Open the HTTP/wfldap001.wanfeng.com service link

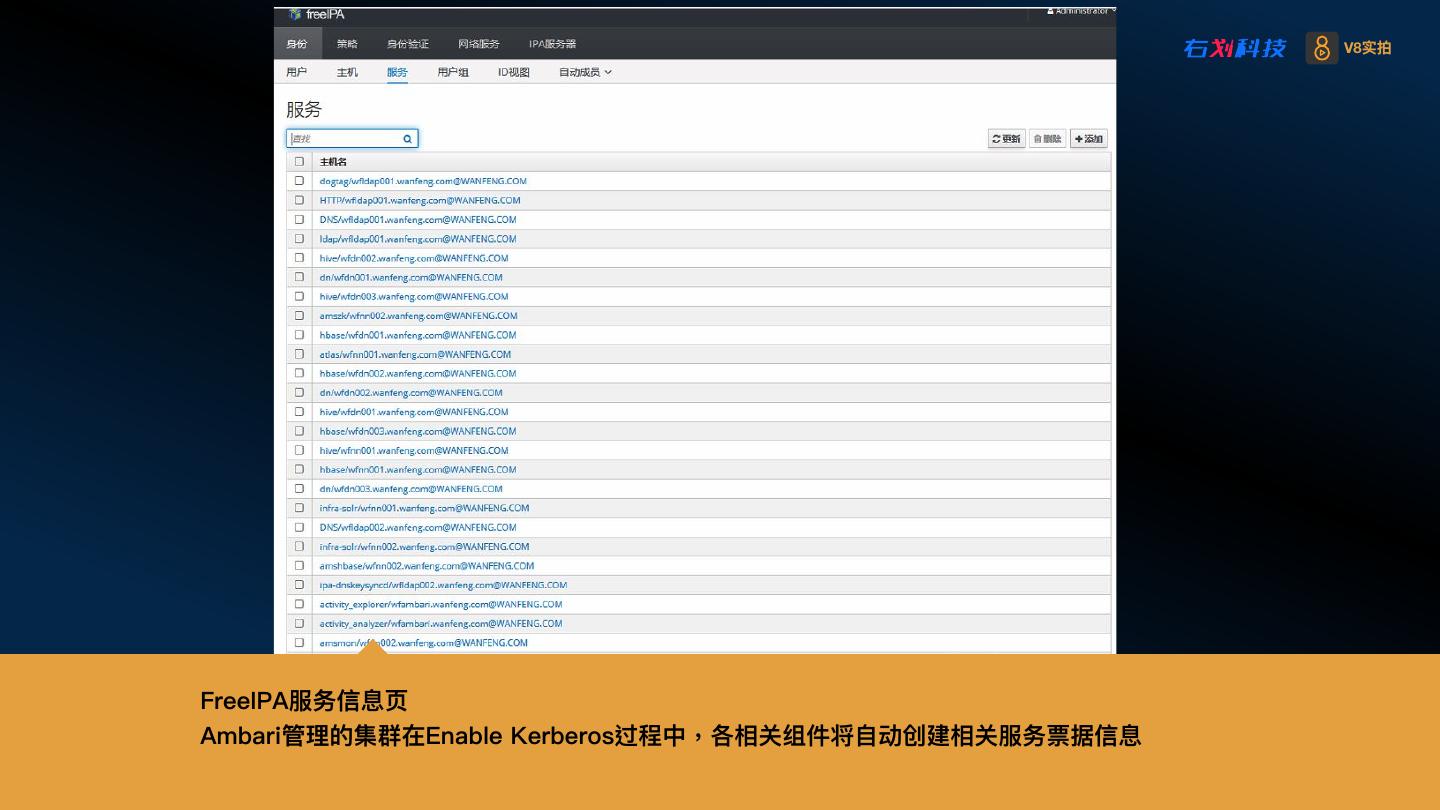pyautogui.click(x=420, y=200)
